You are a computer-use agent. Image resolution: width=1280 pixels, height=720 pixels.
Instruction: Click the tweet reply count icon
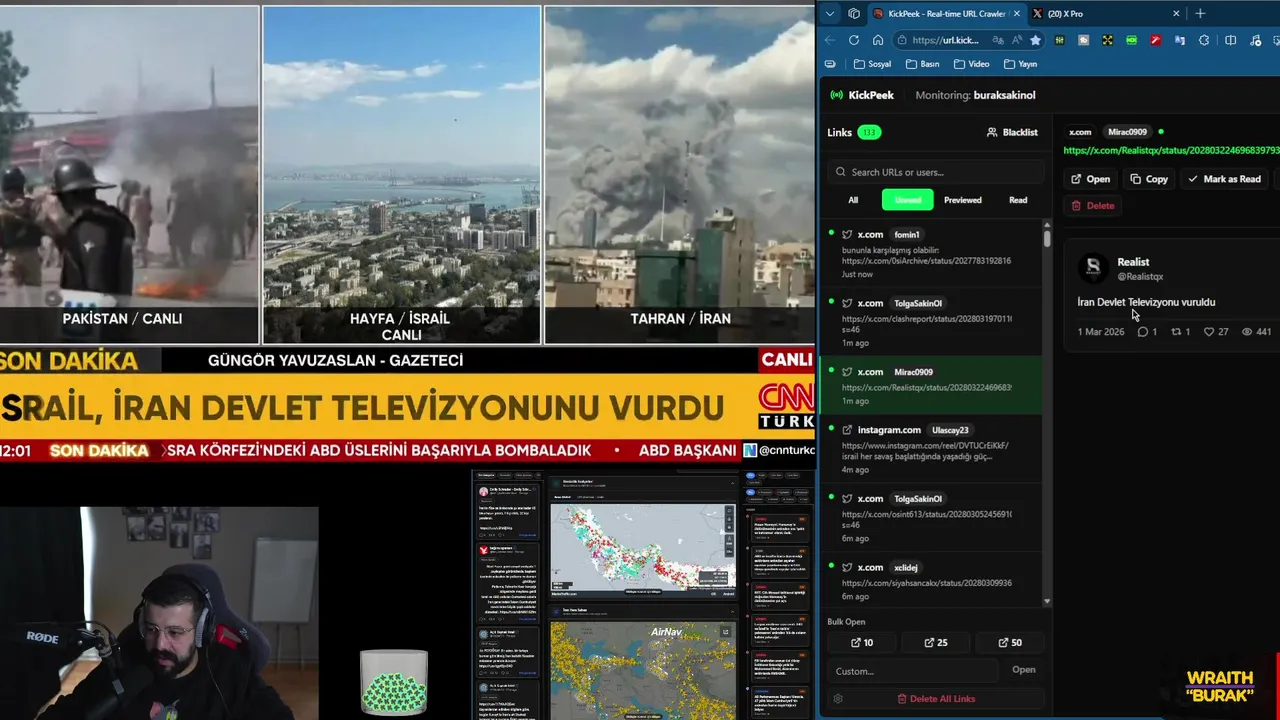(x=1142, y=332)
